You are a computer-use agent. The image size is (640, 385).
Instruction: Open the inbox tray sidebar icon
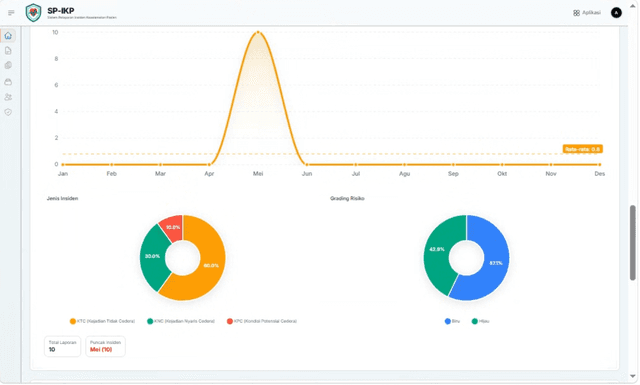8,82
